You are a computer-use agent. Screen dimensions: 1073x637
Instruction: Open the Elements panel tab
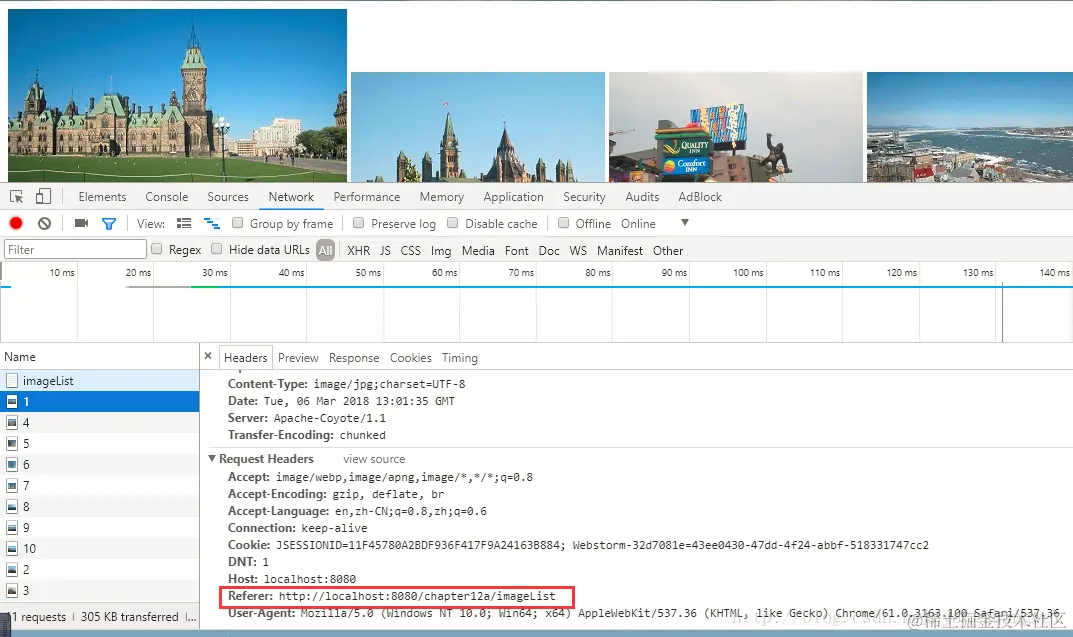(102, 197)
